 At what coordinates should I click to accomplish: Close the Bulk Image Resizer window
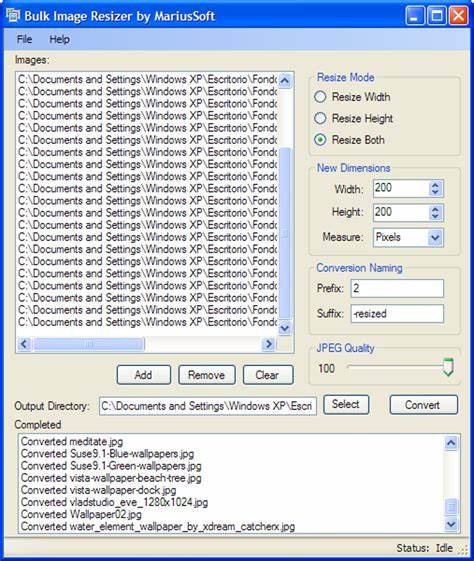click(458, 16)
